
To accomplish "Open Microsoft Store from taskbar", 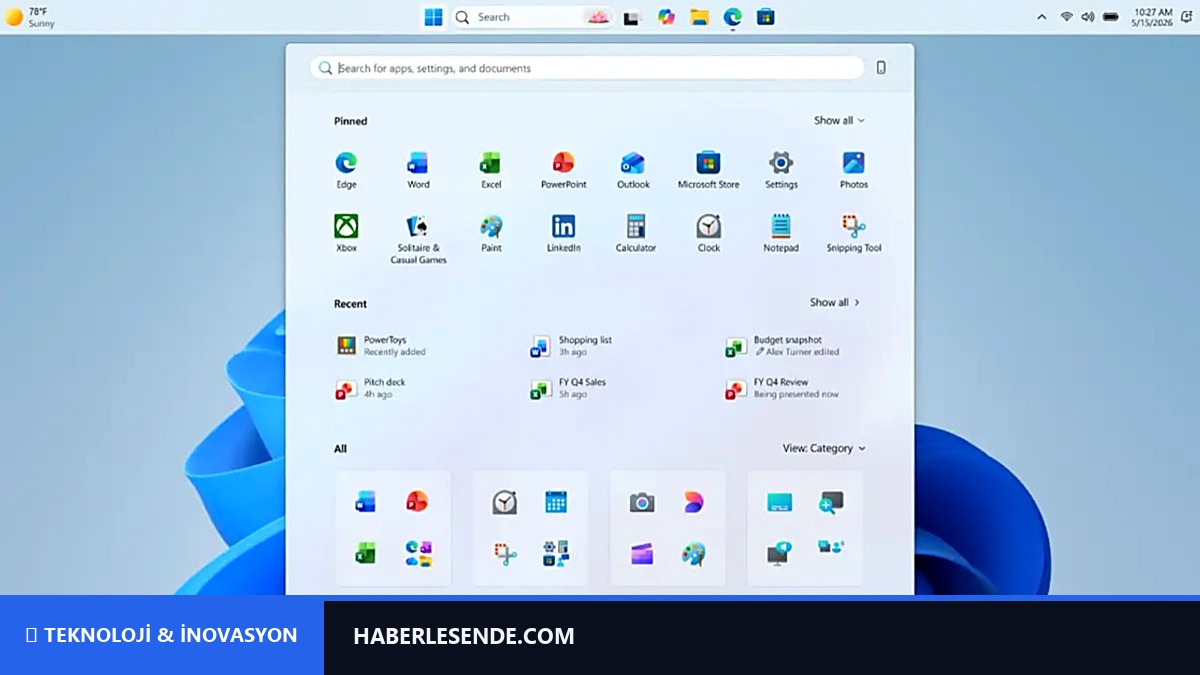I will 766,17.
